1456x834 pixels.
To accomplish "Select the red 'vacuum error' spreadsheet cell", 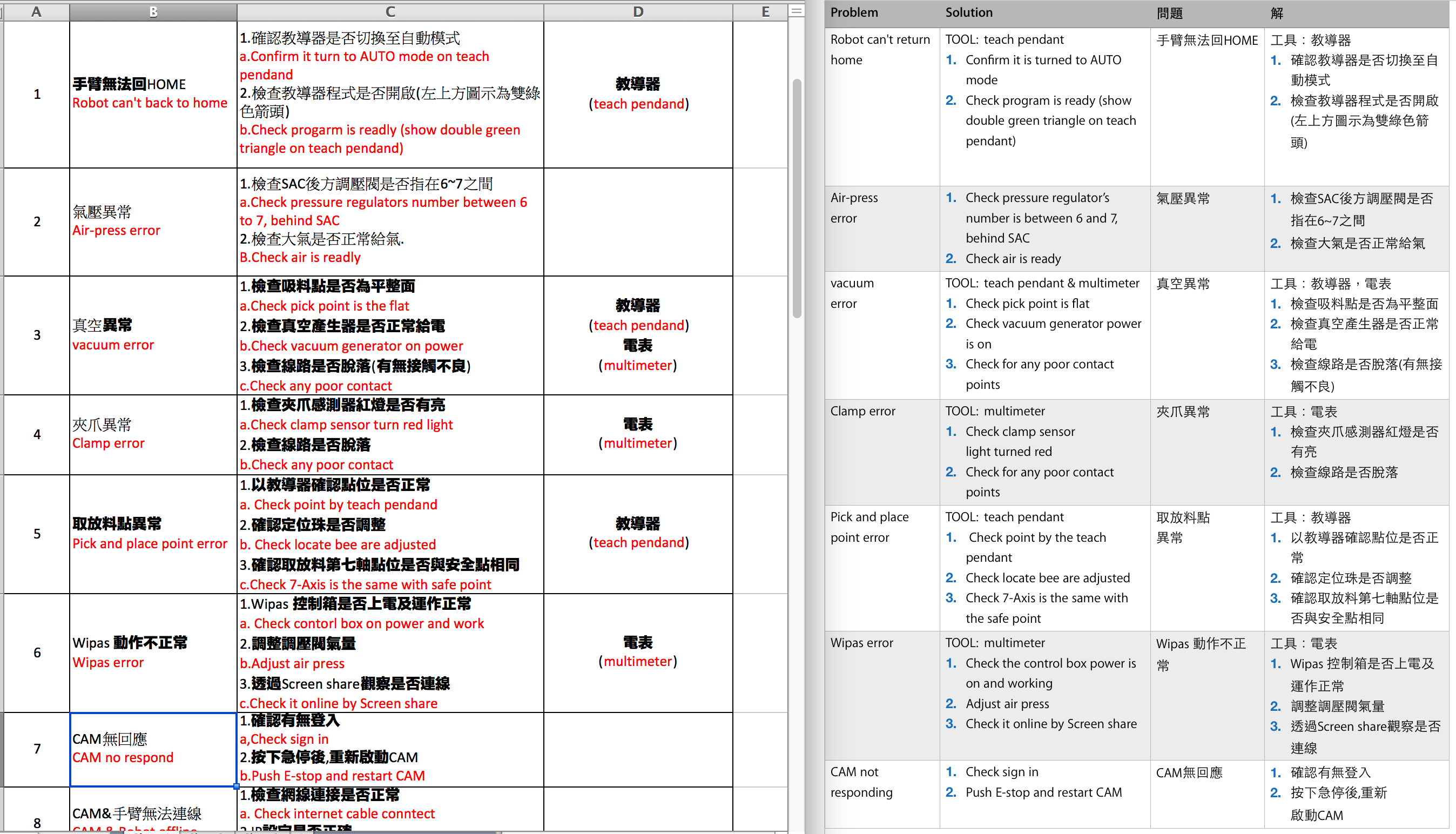I will [x=153, y=335].
